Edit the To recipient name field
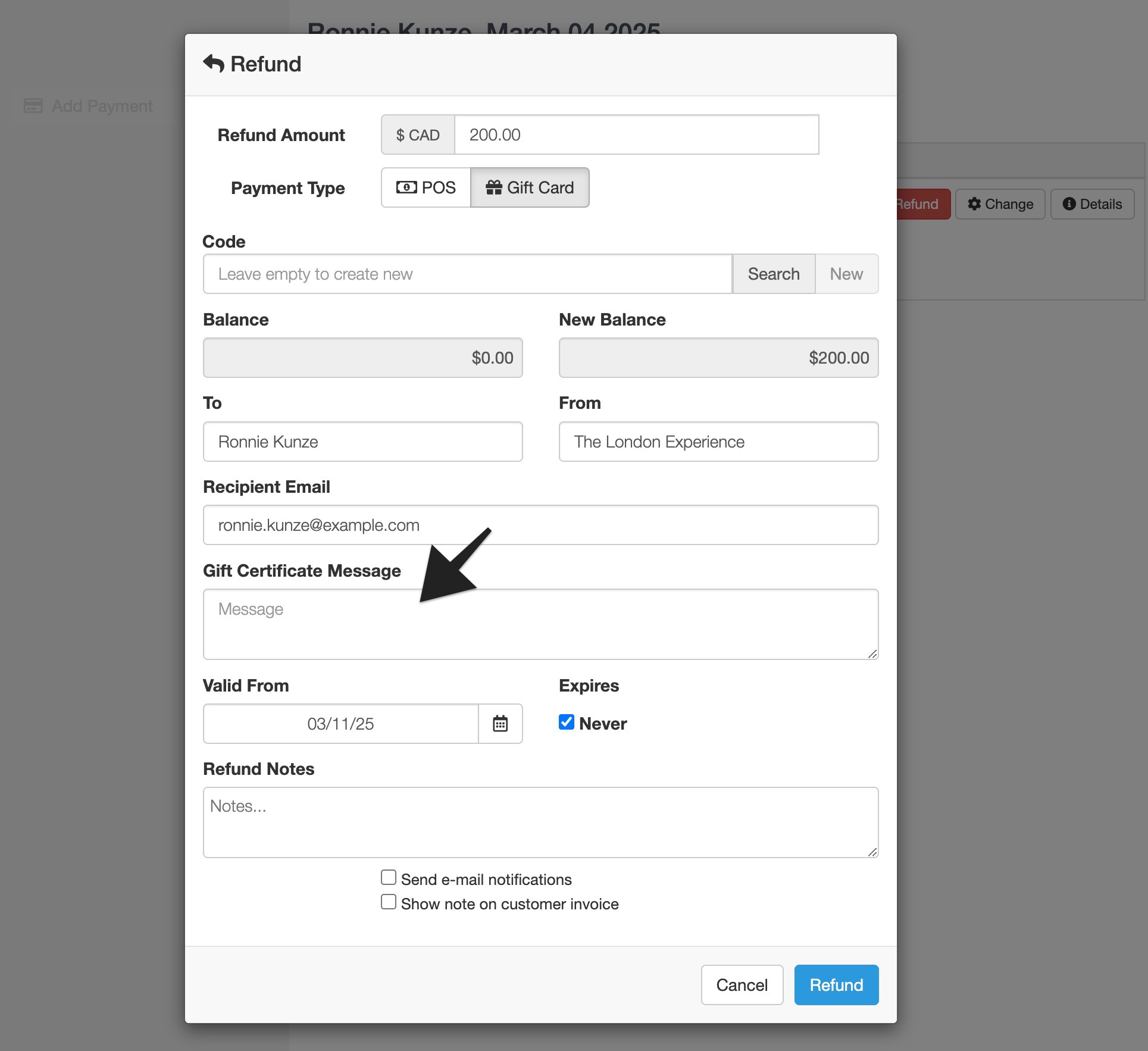The width and height of the screenshot is (1148, 1051). point(363,442)
